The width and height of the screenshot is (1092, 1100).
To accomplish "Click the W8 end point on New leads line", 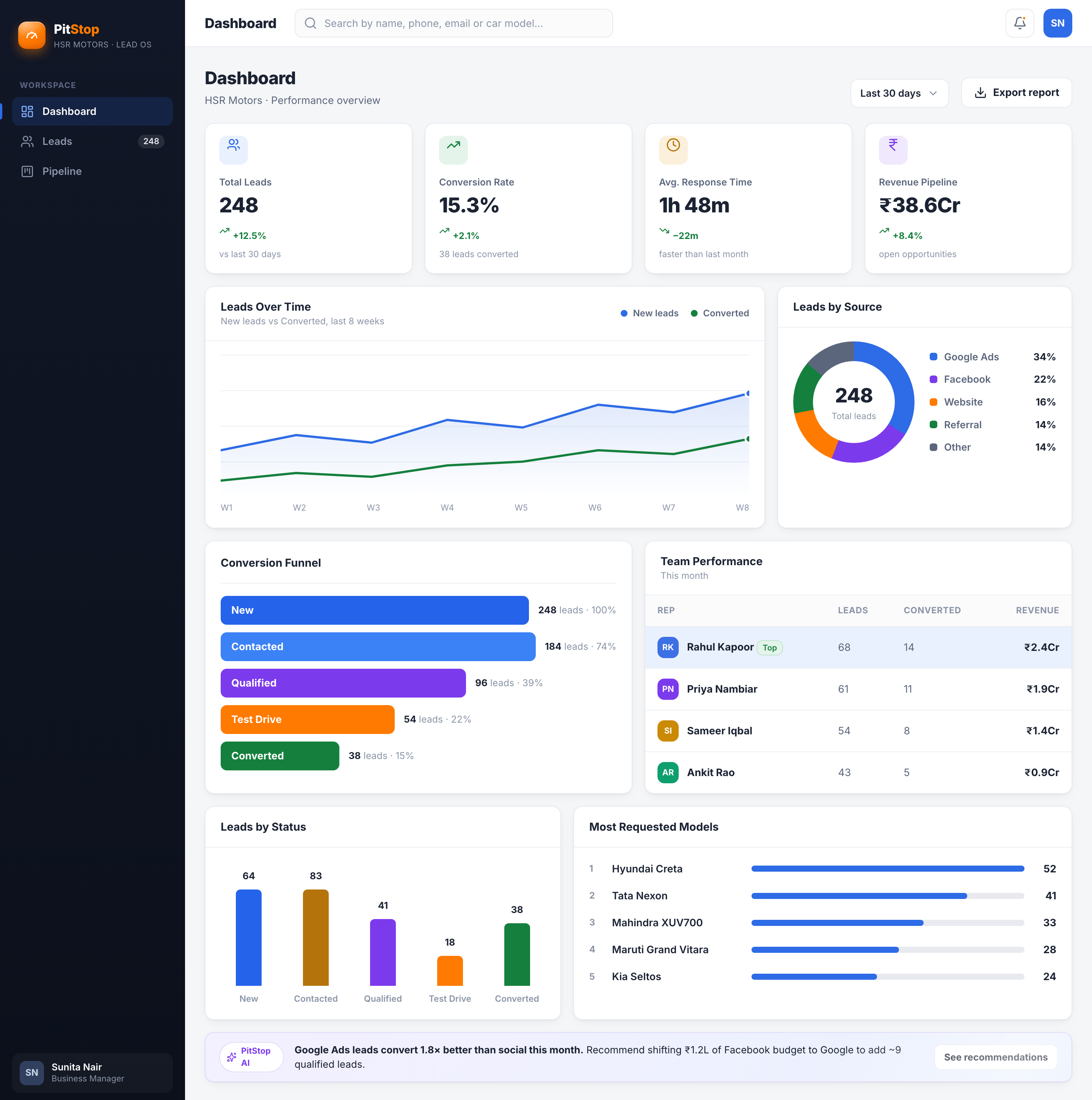I will pyautogui.click(x=748, y=393).
